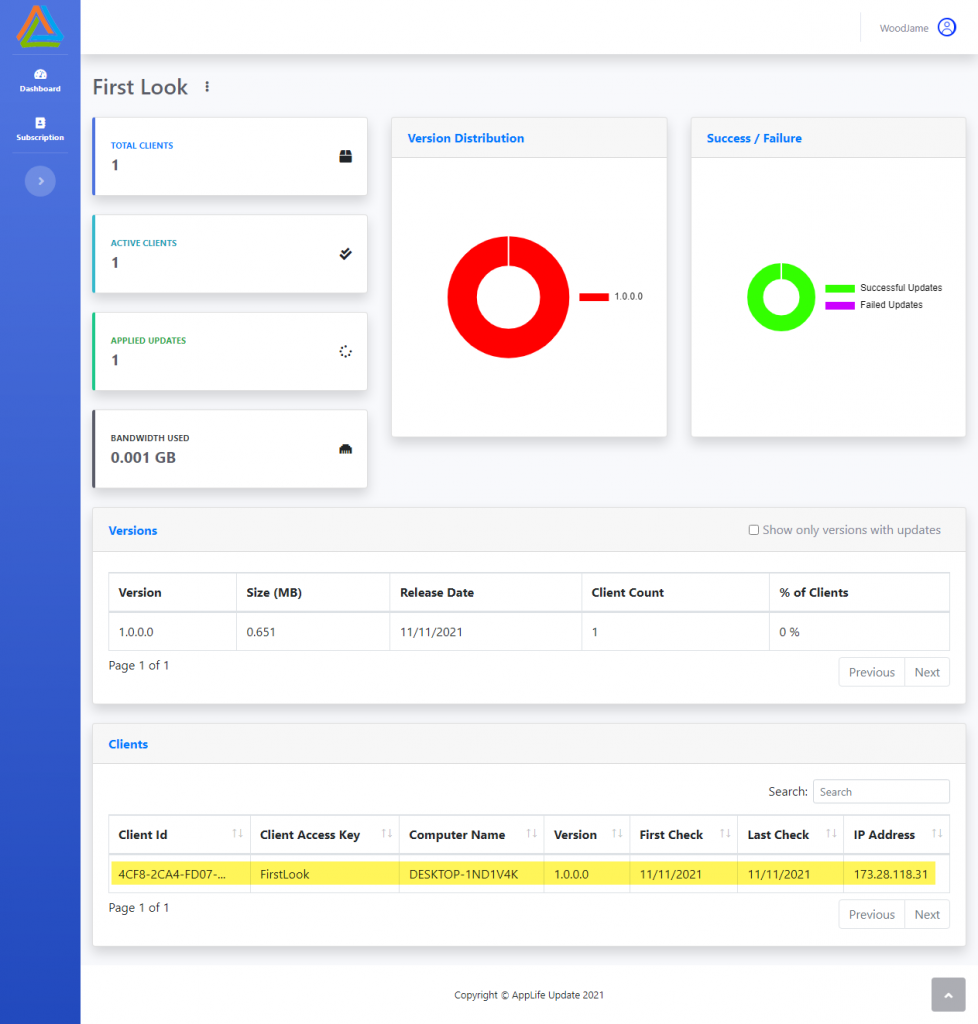The image size is (978, 1024).
Task: Click the Bandwidth Used ethernet icon
Action: (345, 449)
